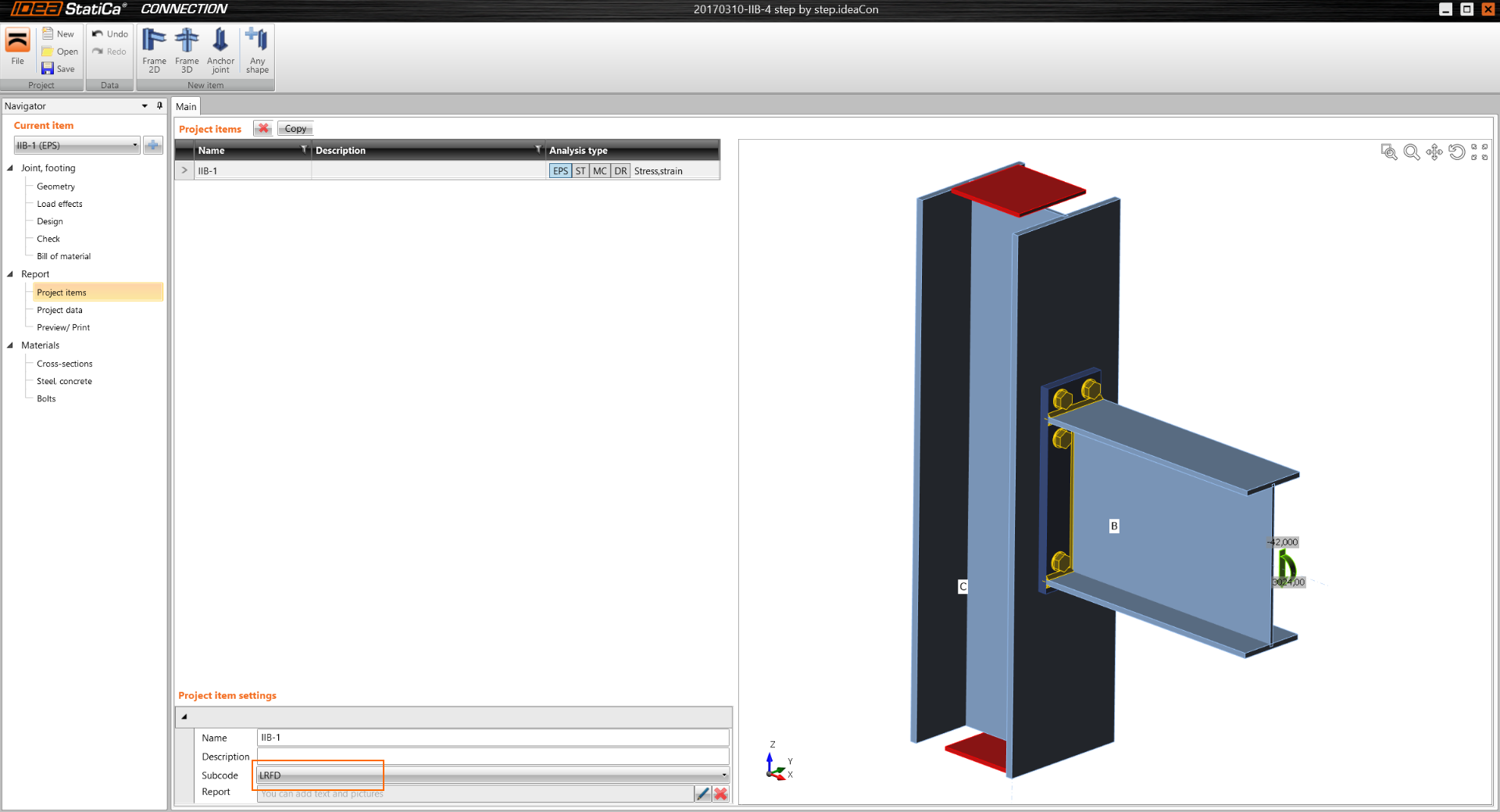The image size is (1500, 812).
Task: Click the Save button in the Project group
Action: [59, 69]
